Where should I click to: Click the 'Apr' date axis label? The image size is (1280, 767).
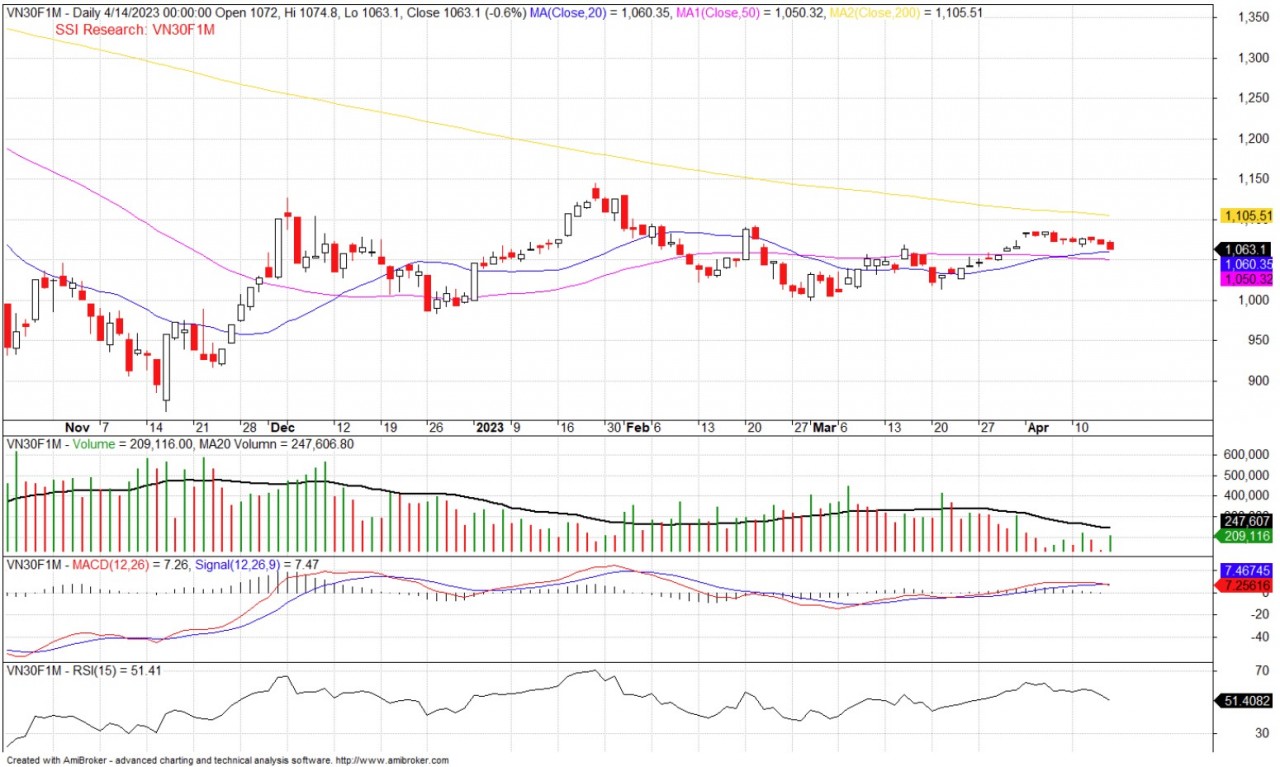pyautogui.click(x=1038, y=426)
